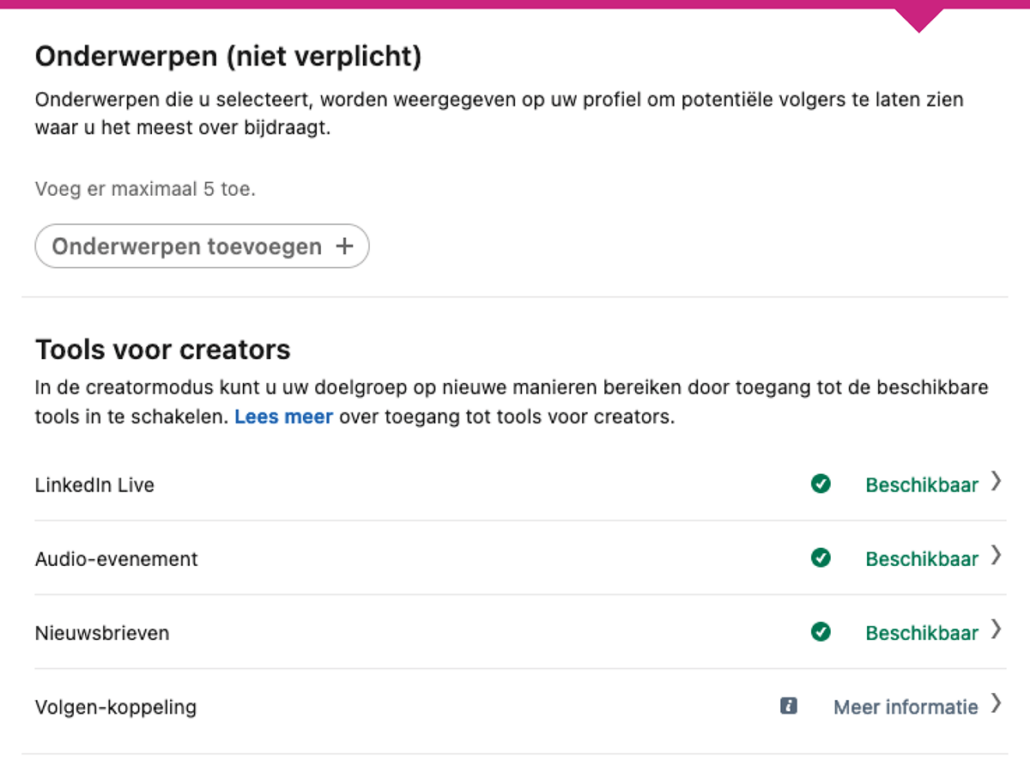Expand the Nieuwsbrieven chevron arrow
This screenshot has height=773, width=1030.
tap(996, 630)
